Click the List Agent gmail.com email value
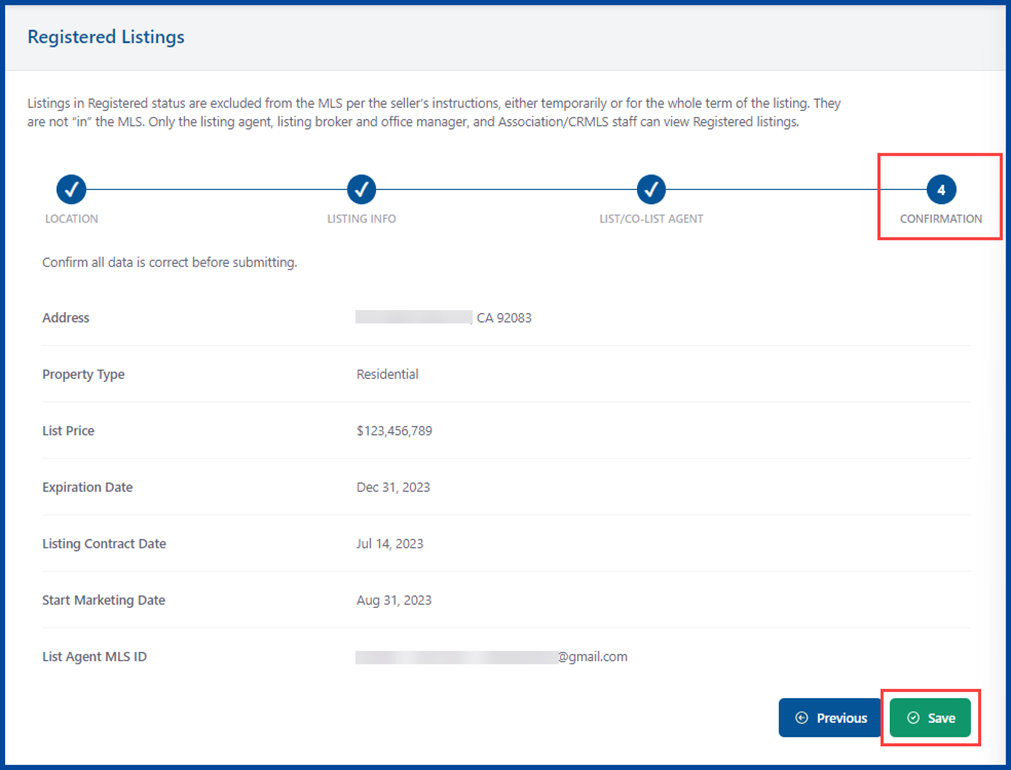1011x770 pixels. click(491, 657)
